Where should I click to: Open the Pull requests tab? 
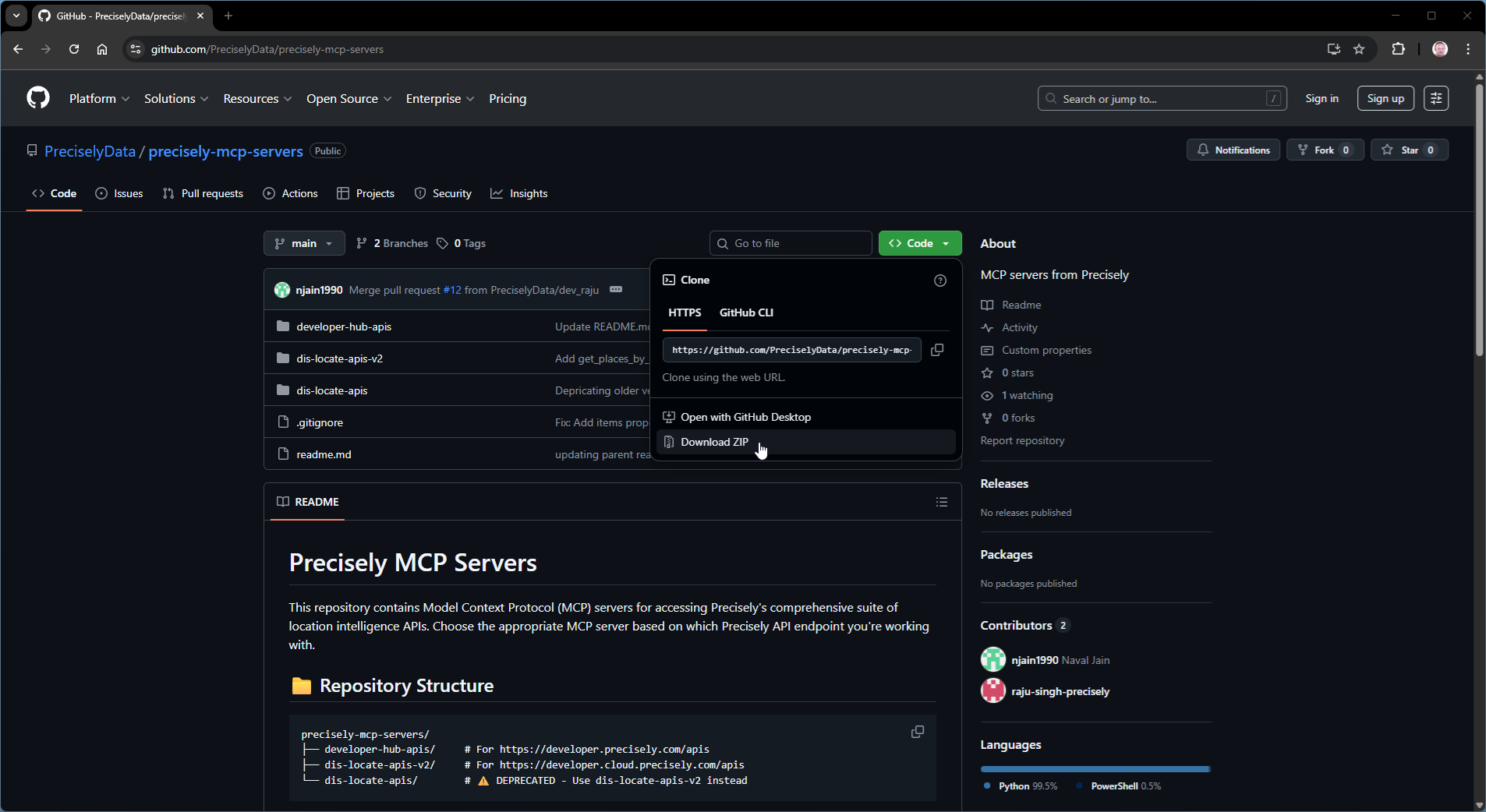coord(203,193)
